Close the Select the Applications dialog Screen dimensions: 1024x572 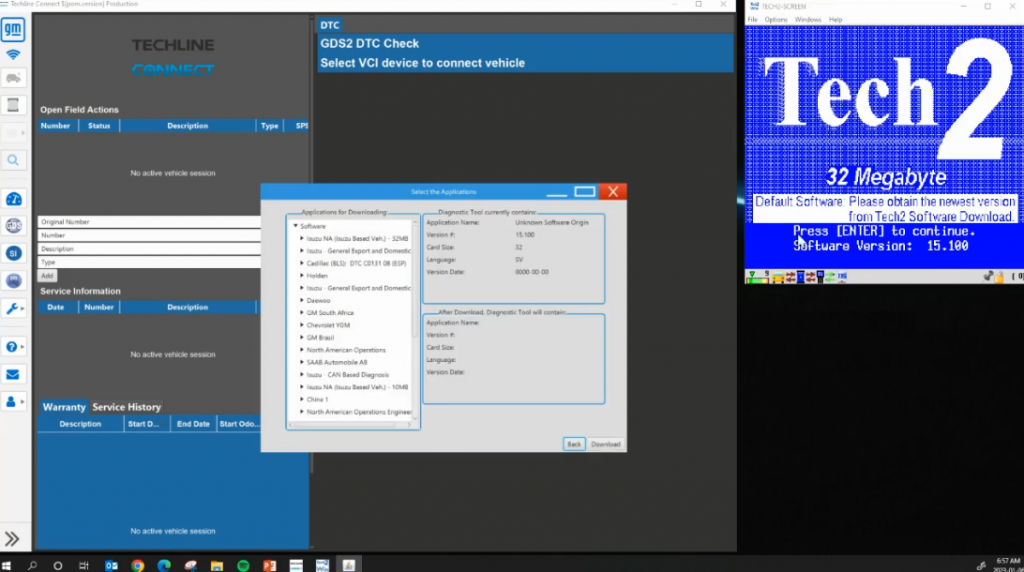pyautogui.click(x=613, y=191)
